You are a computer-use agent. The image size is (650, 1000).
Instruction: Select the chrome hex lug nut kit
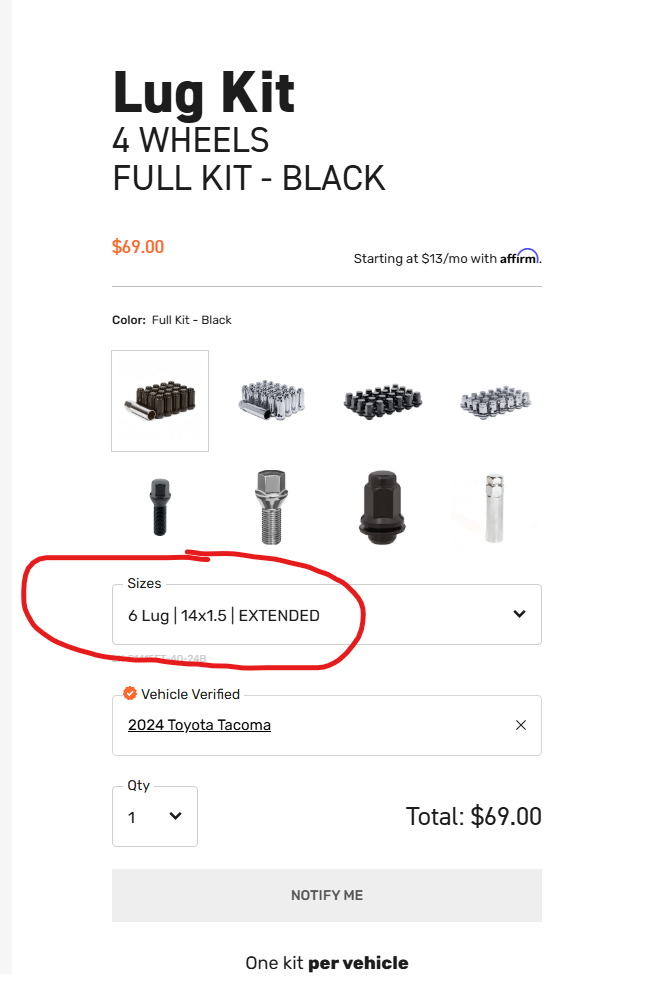(495, 402)
